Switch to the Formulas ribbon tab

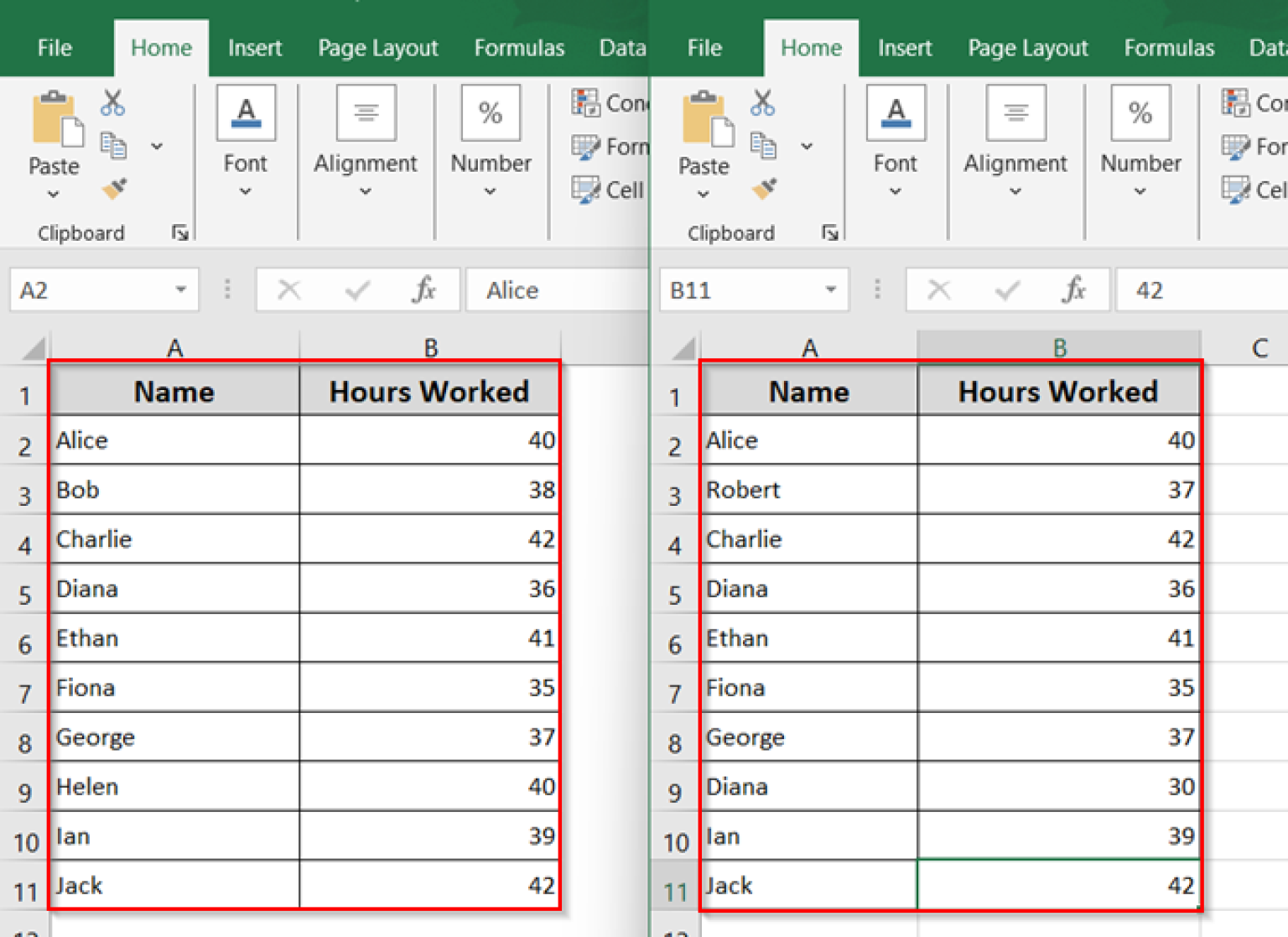coord(519,48)
